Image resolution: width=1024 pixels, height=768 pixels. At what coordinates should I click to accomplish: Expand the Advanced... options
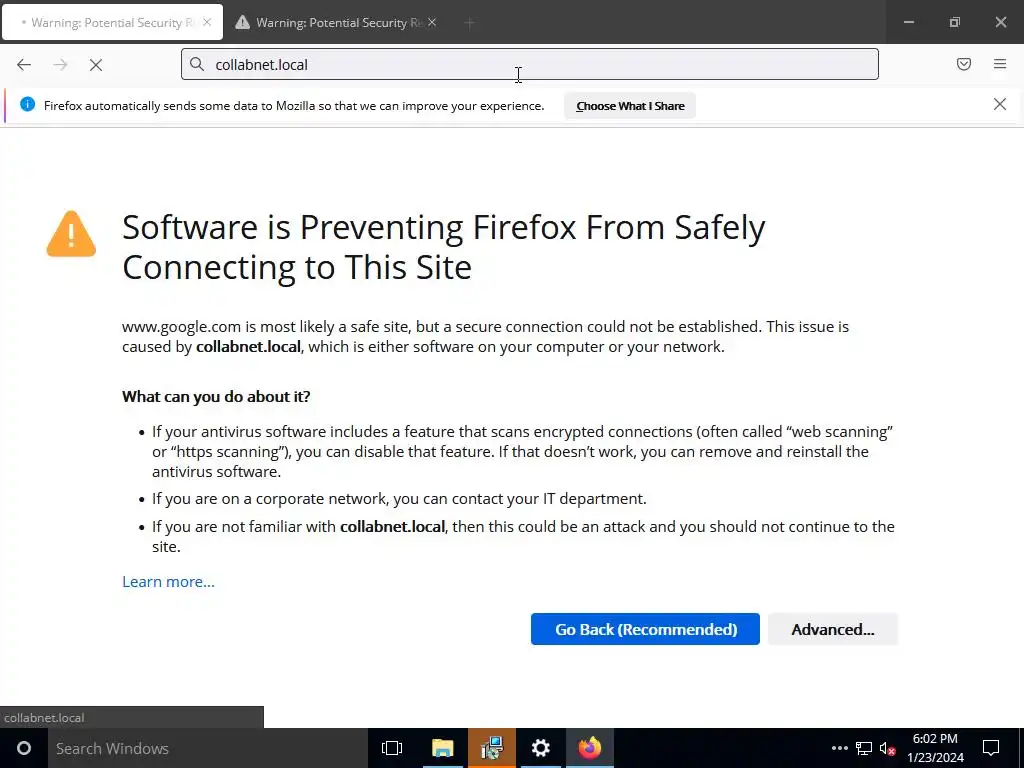coord(832,629)
